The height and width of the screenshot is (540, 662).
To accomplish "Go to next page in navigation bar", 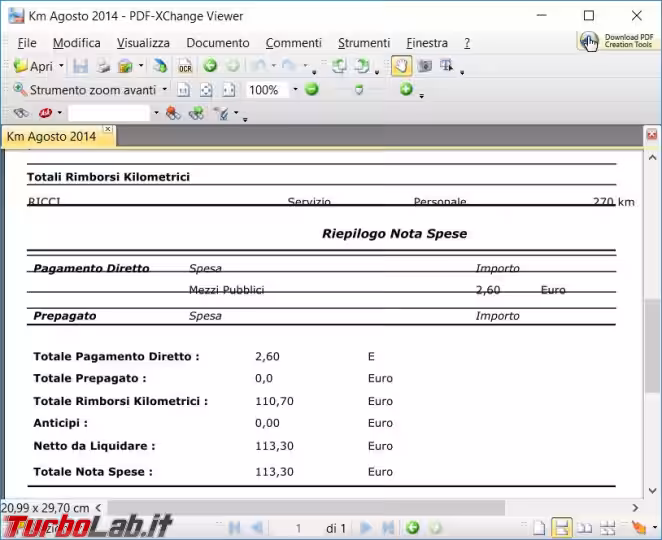I will pyautogui.click(x=365, y=527).
